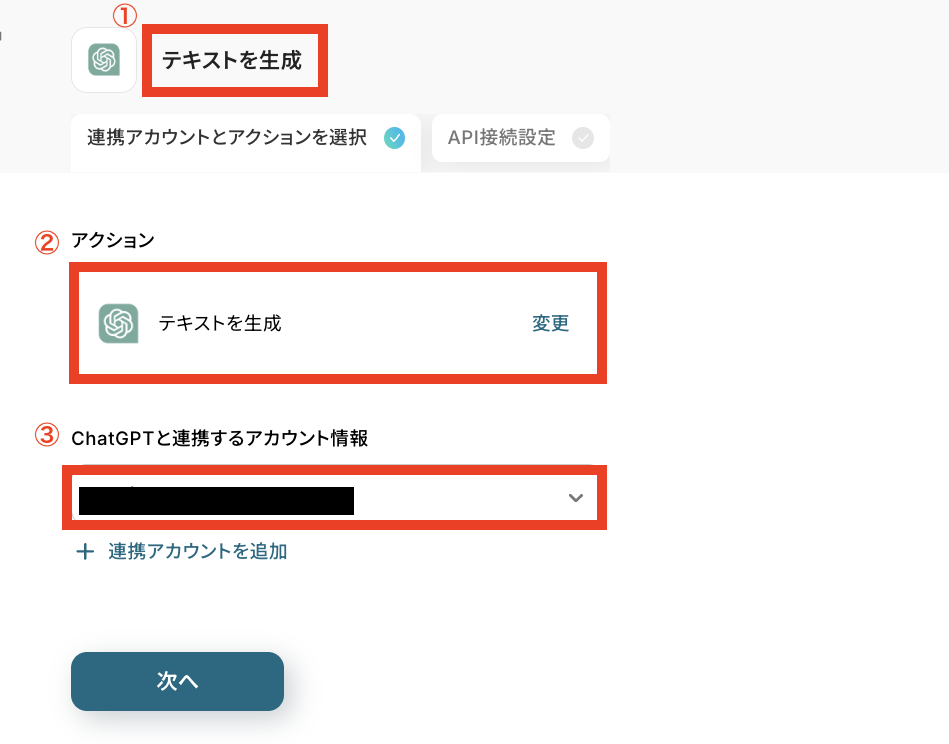This screenshot has width=949, height=744.
Task: Click the gray checkmark on the API接続設定 tab
Action: point(582,138)
